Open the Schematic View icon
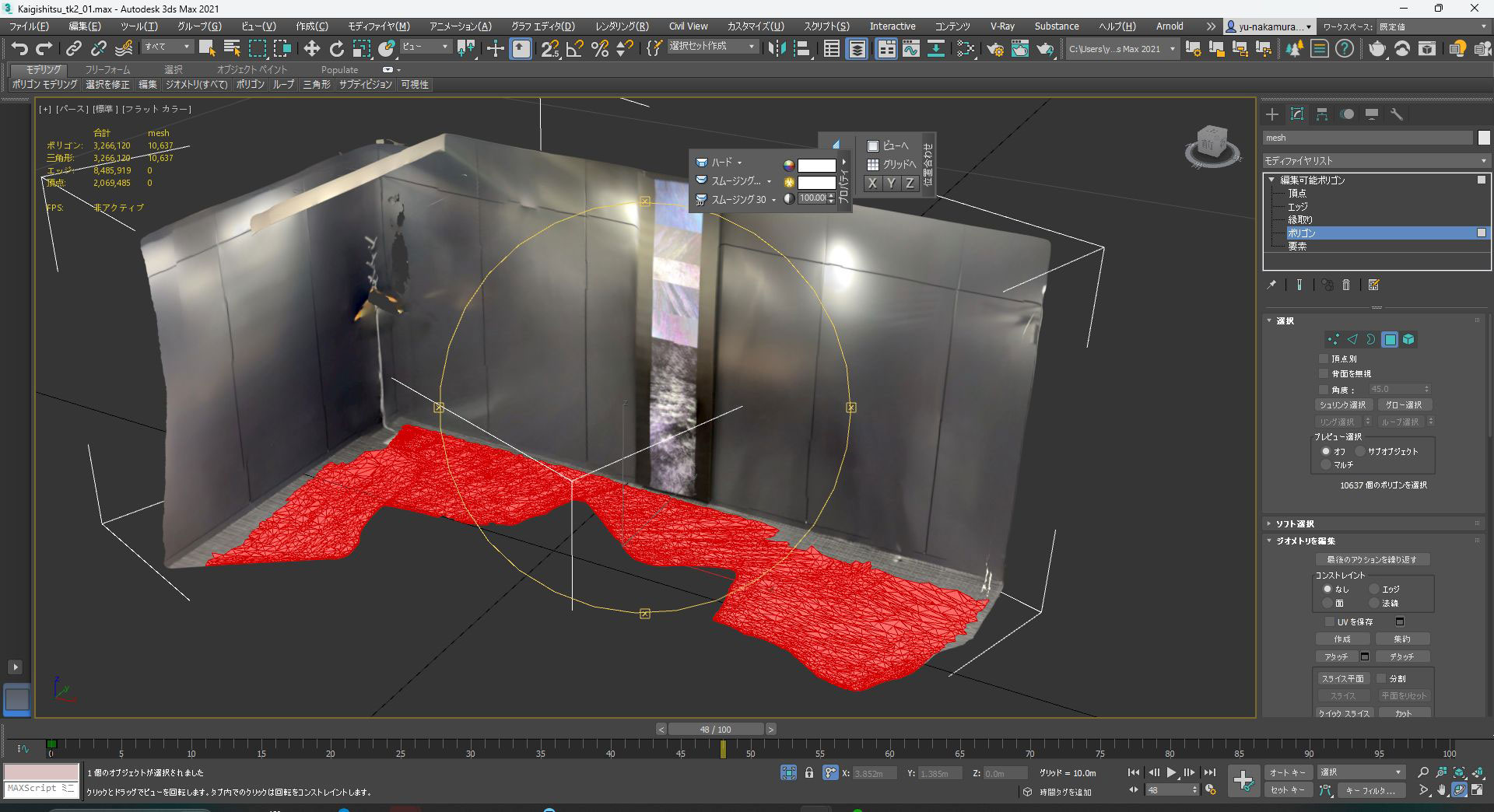 click(x=965, y=49)
